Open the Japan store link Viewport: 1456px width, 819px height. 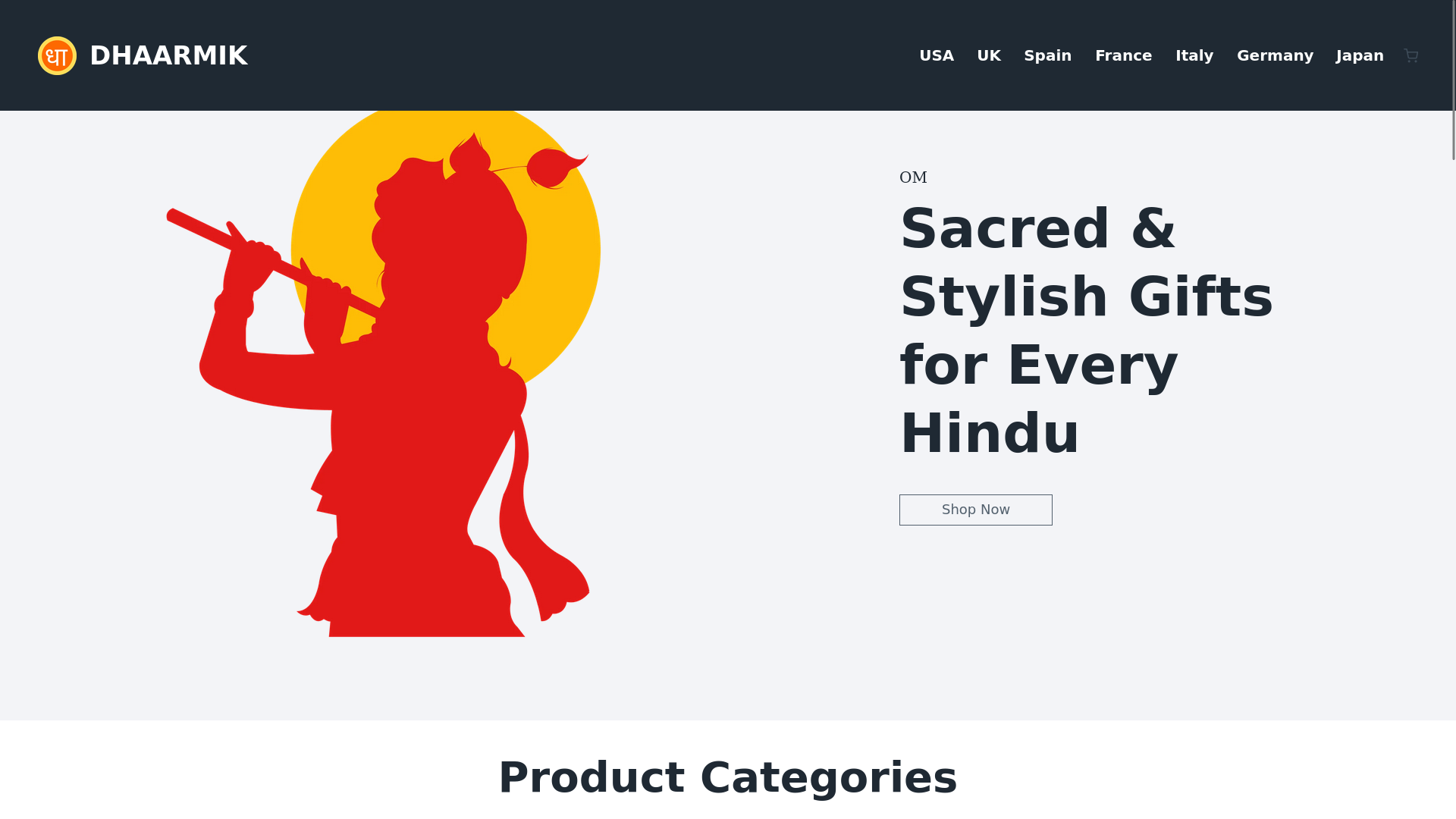(1360, 55)
